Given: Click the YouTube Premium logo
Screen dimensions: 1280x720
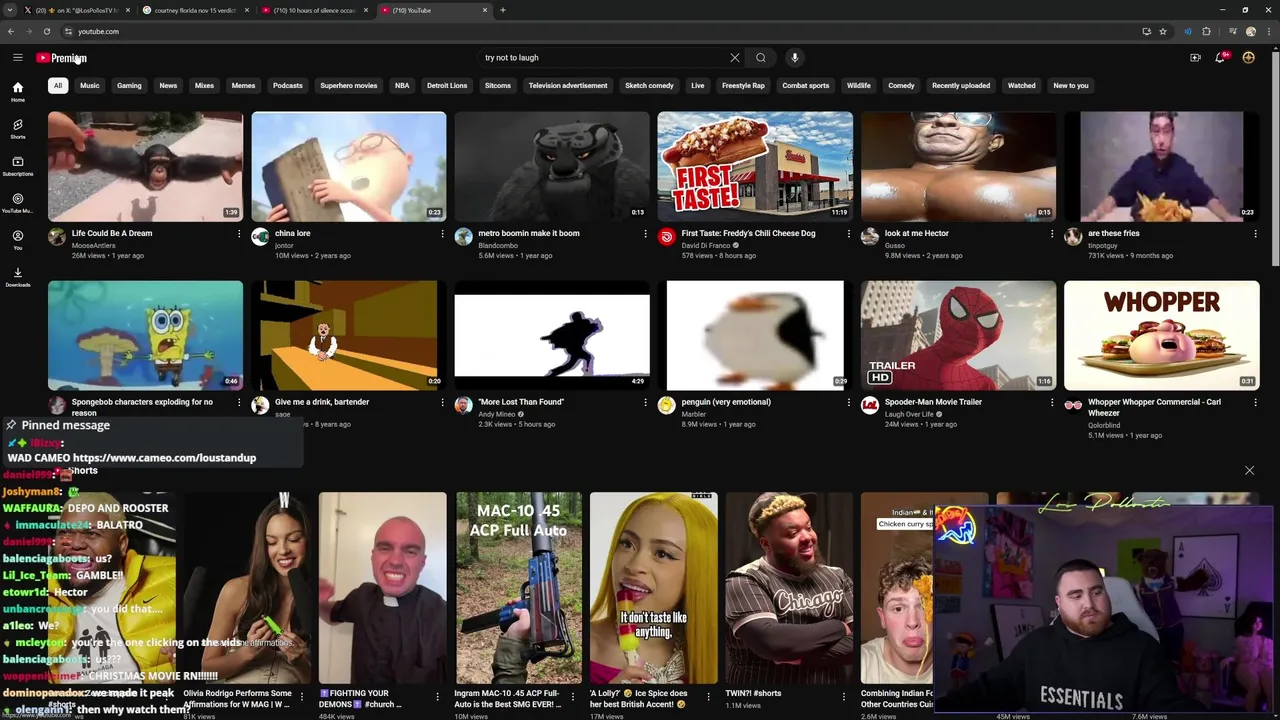Looking at the screenshot, I should coord(62,58).
